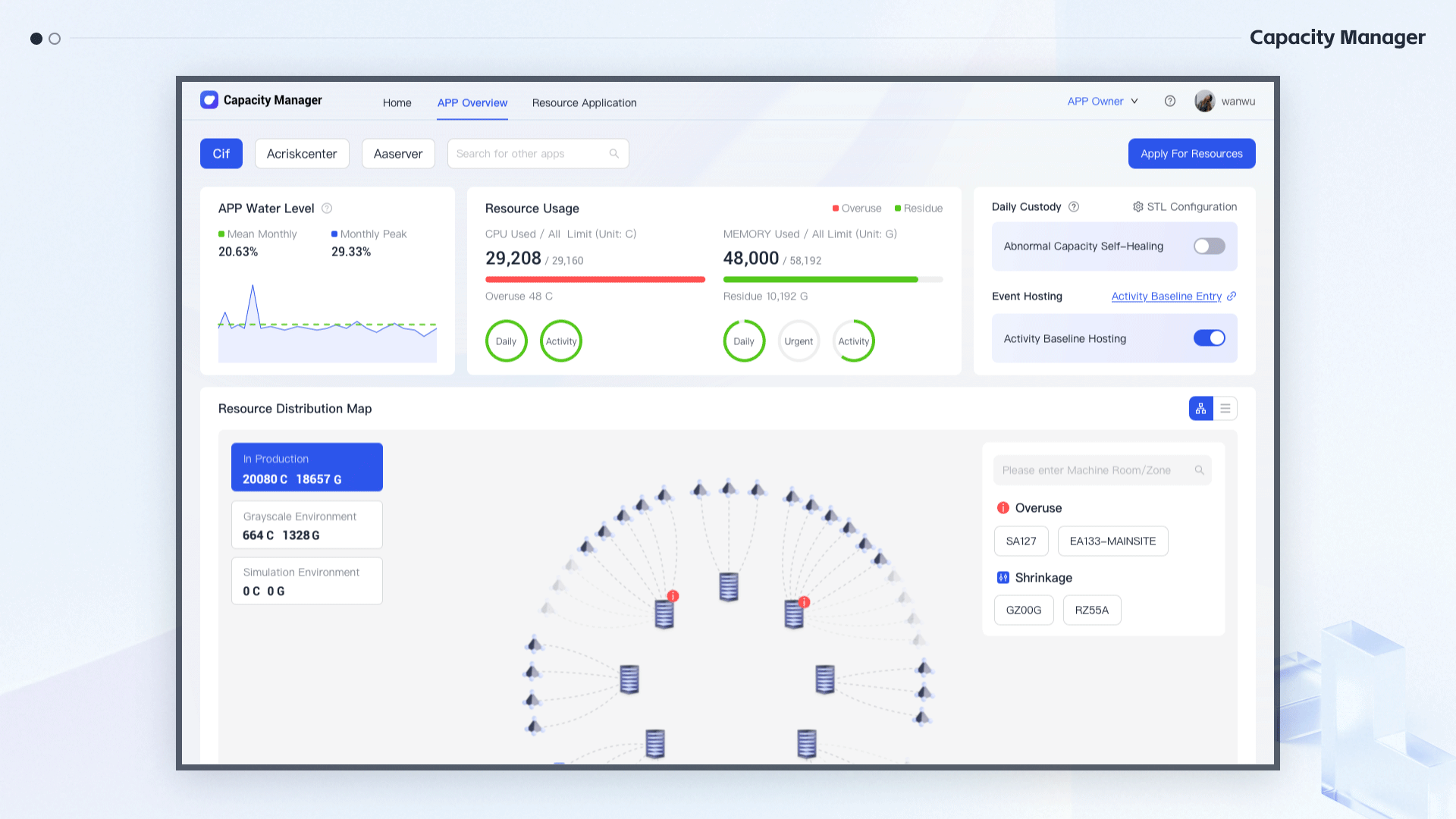Disable Activity Baseline Hosting toggle
This screenshot has height=819, width=1456.
pyautogui.click(x=1209, y=338)
